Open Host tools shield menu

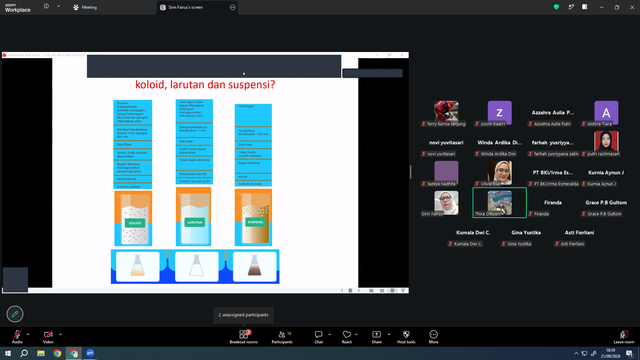(x=406, y=337)
